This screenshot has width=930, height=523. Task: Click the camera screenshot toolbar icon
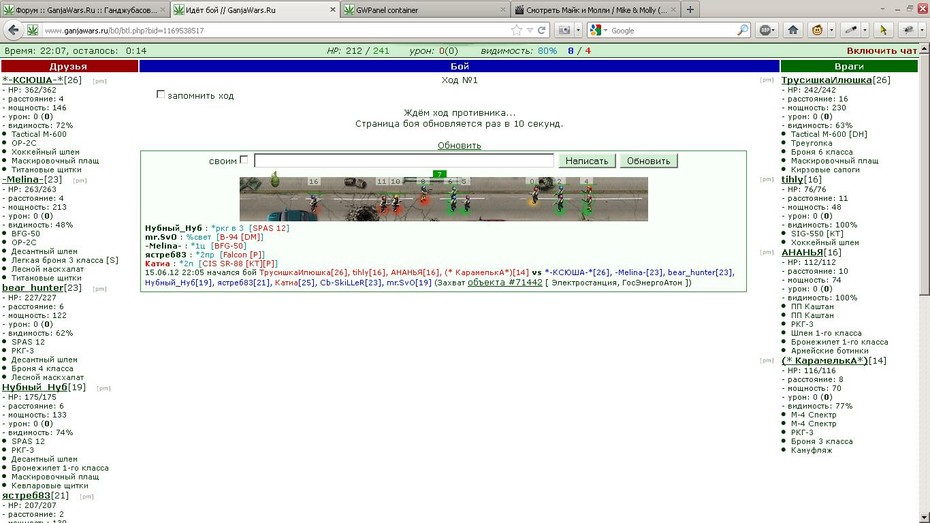click(564, 30)
